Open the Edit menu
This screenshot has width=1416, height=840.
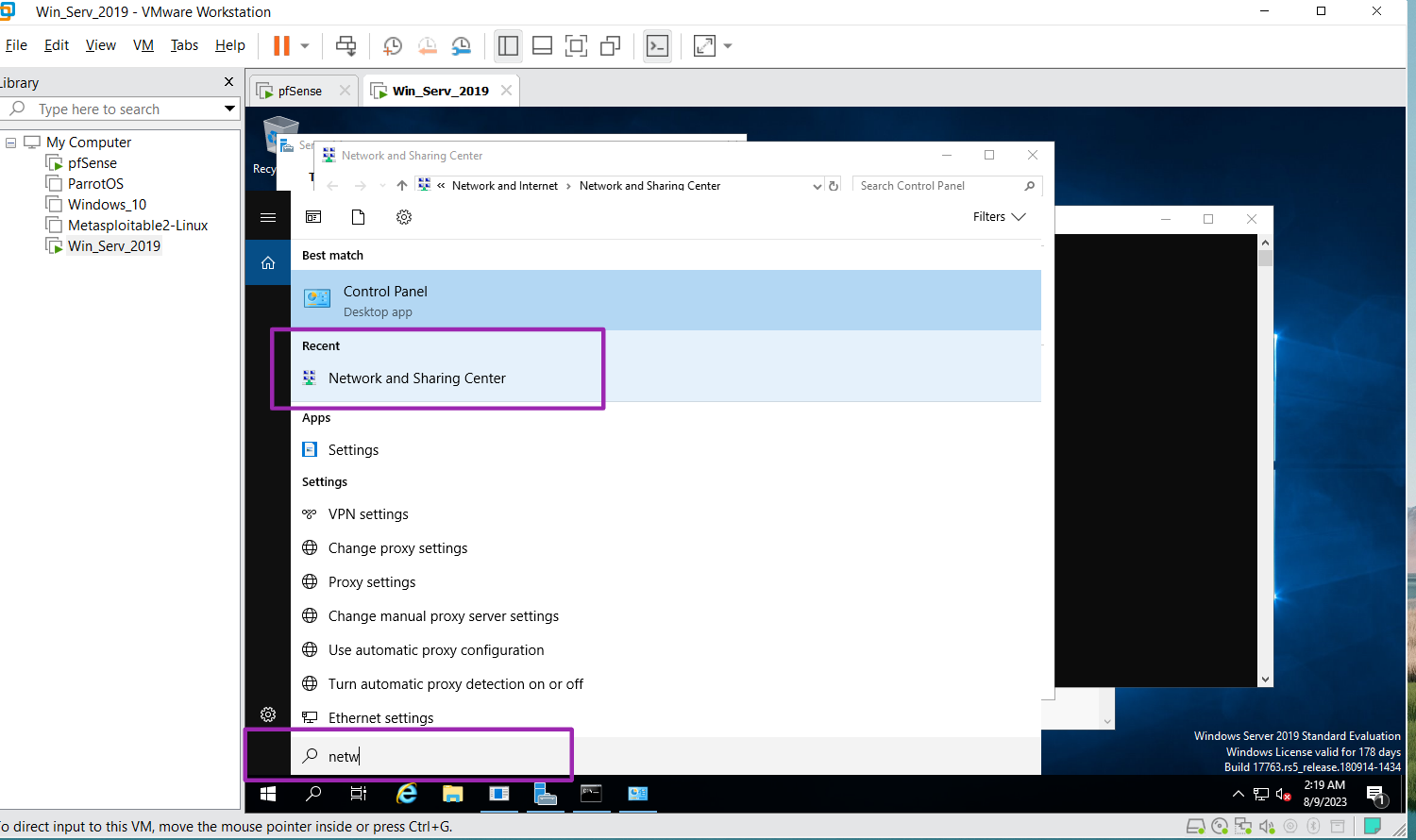[x=57, y=45]
